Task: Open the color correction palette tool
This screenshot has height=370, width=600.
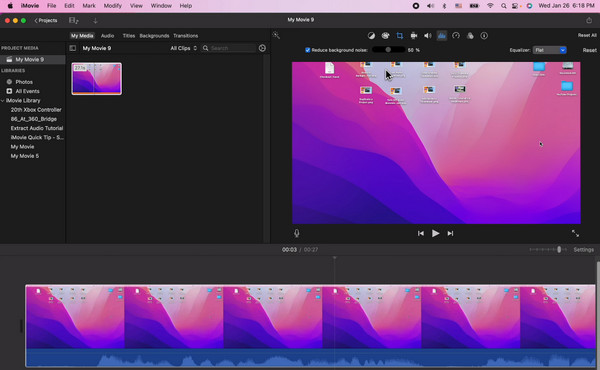Action: [x=385, y=36]
